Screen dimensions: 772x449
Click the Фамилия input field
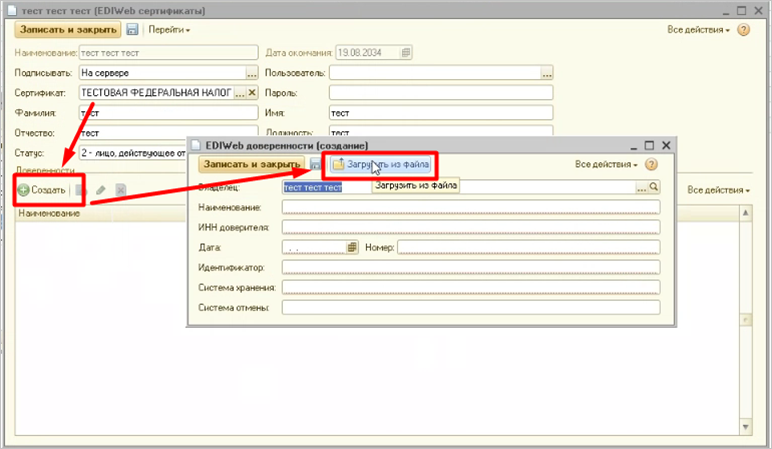coord(168,113)
